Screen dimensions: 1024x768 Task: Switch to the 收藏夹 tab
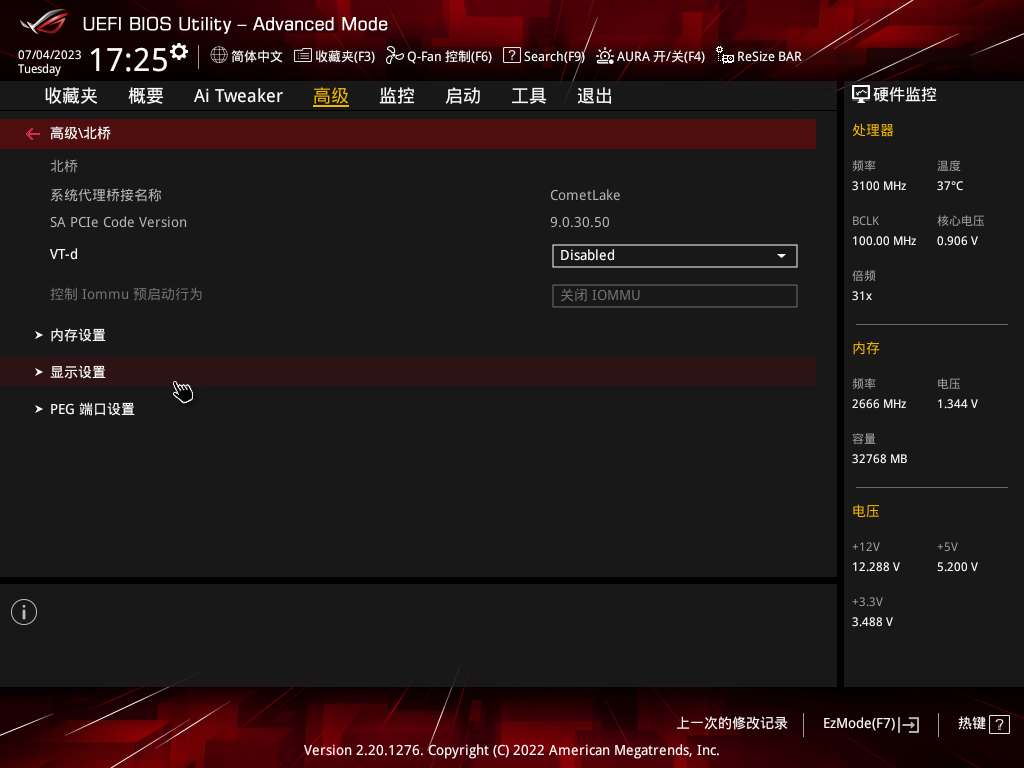(x=71, y=96)
